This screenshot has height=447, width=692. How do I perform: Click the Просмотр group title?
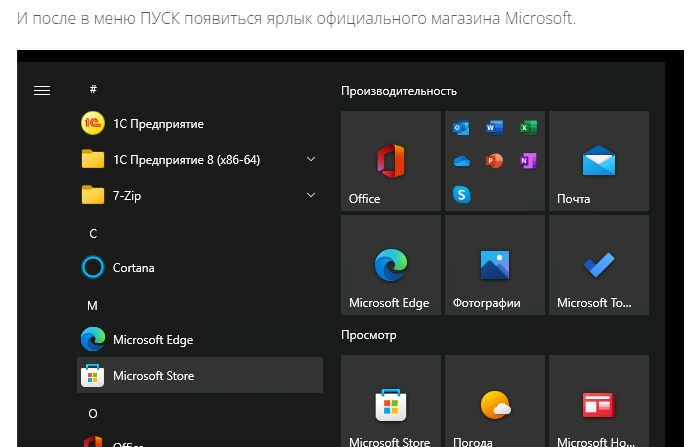369,335
